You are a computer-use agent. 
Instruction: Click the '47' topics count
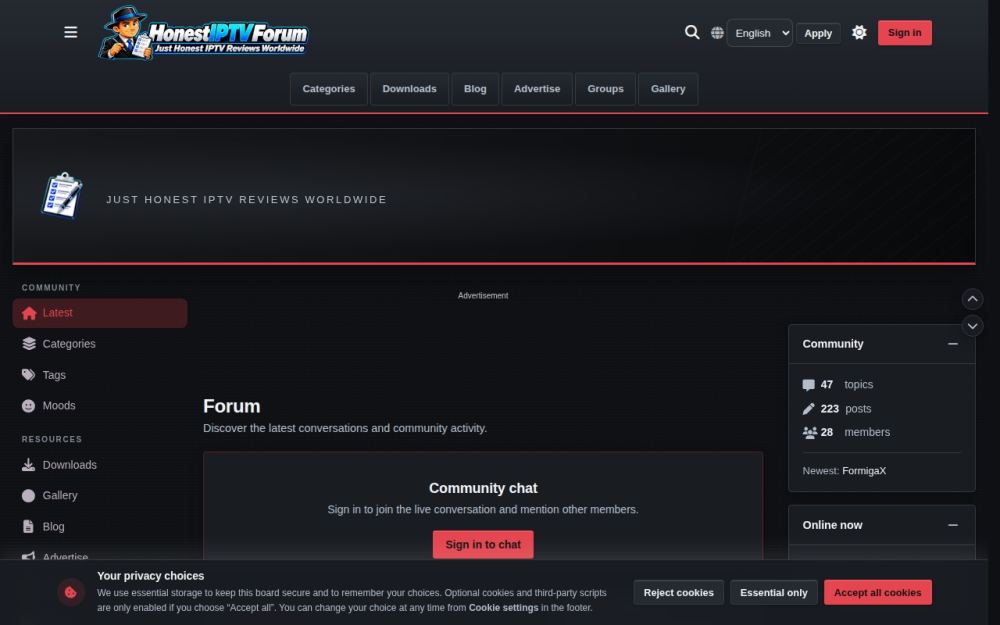coord(827,385)
